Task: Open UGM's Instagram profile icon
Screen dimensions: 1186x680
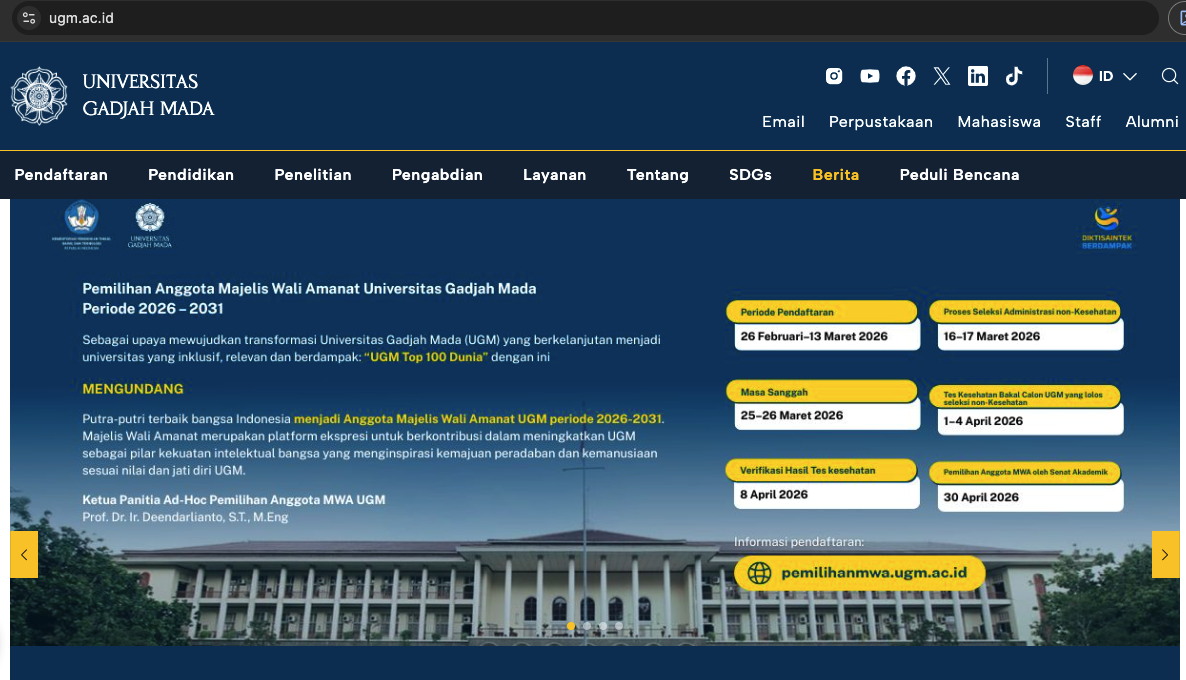Action: 833,75
